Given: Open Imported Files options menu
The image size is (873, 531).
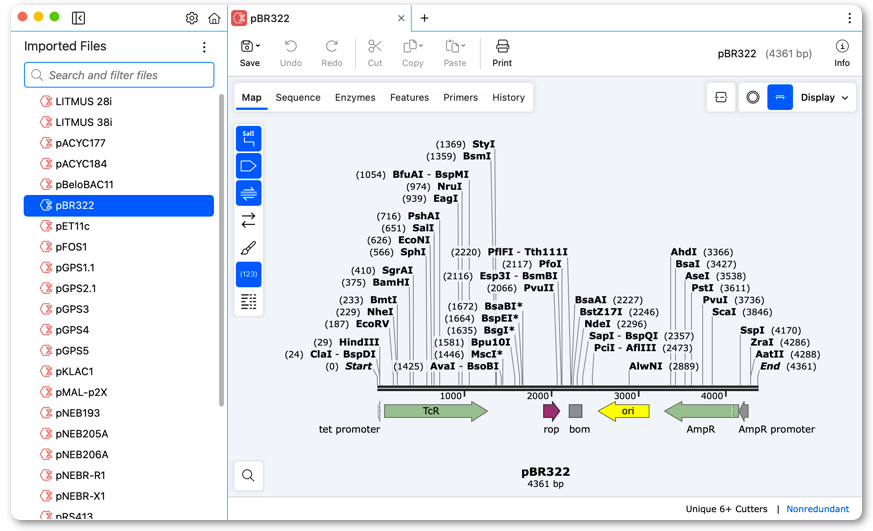Looking at the screenshot, I should coord(204,47).
